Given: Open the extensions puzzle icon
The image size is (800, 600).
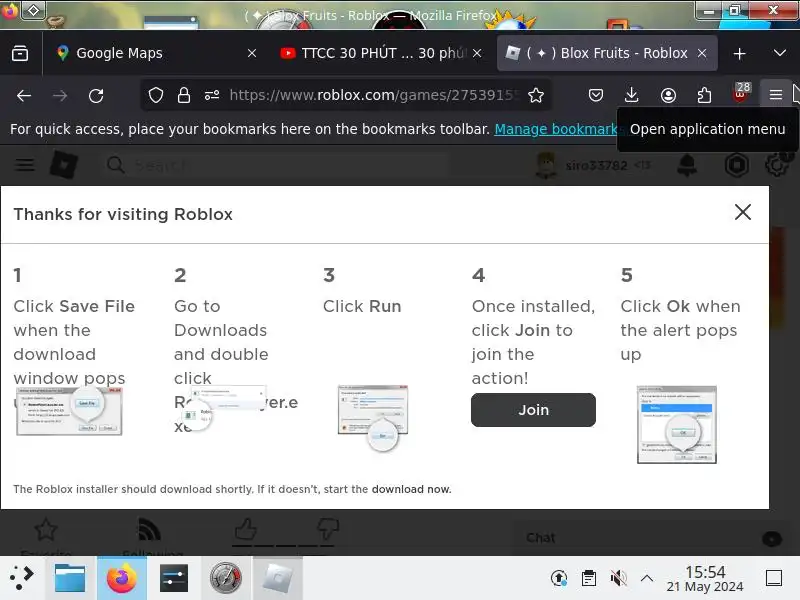Looking at the screenshot, I should pyautogui.click(x=704, y=95).
